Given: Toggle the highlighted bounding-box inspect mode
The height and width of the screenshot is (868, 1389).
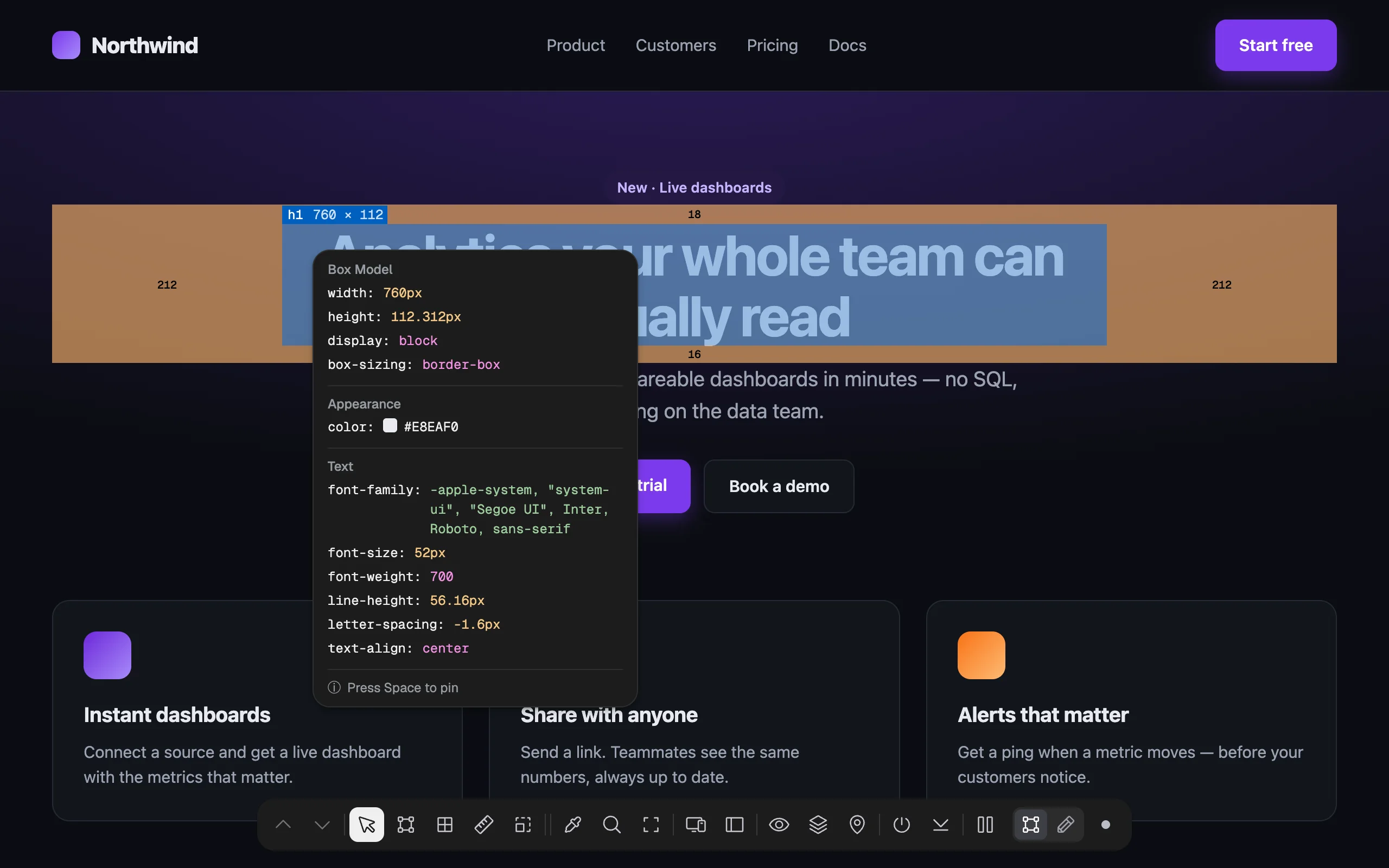Looking at the screenshot, I should tap(1031, 825).
